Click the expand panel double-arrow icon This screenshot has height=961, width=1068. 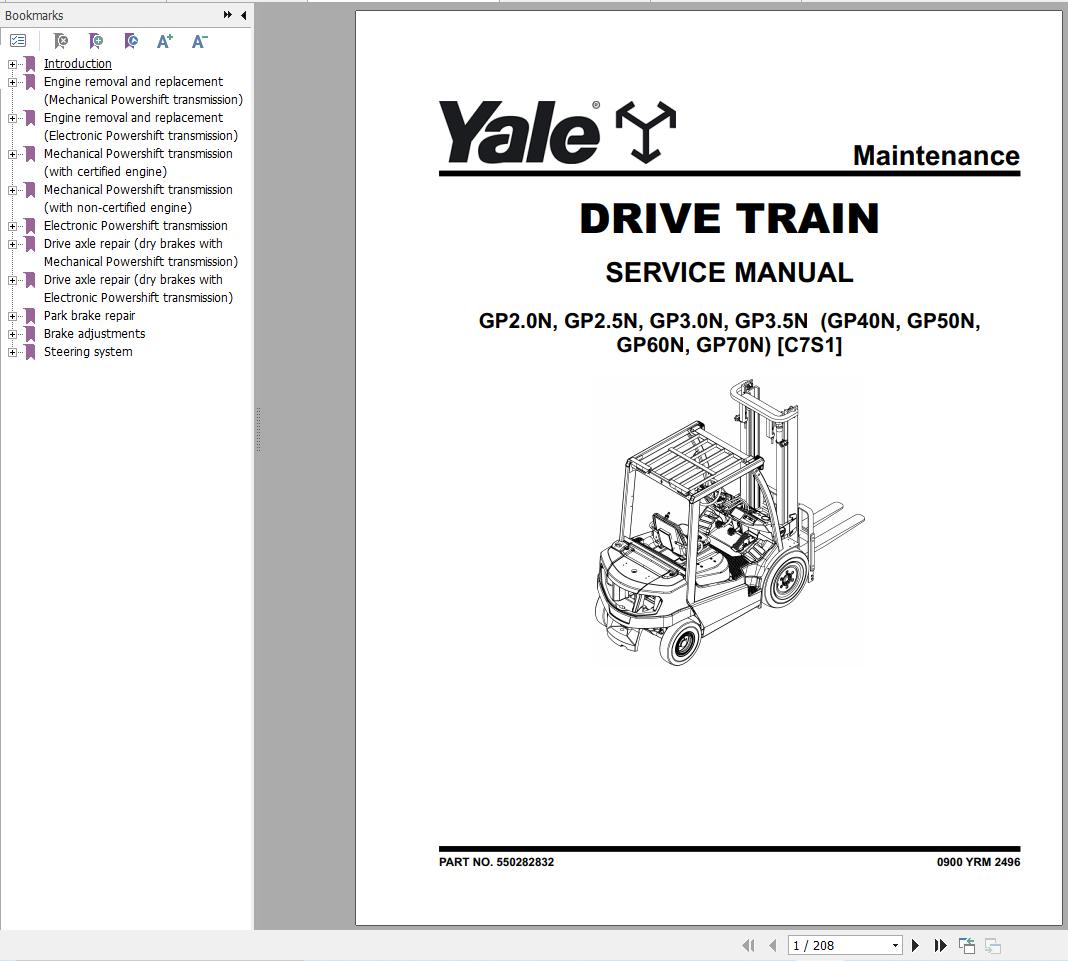[227, 14]
